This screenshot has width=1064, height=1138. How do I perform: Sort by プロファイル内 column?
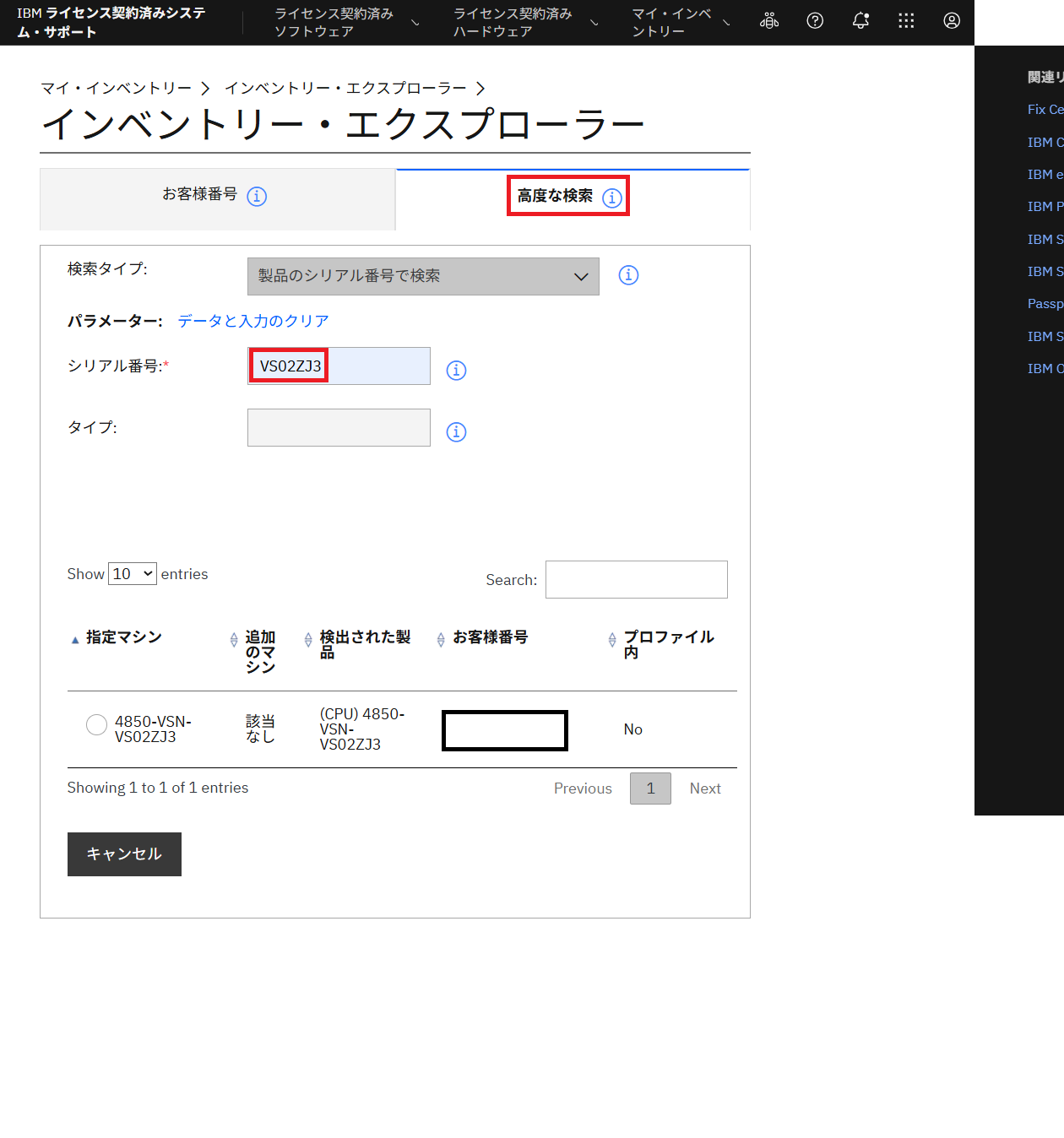coord(612,640)
